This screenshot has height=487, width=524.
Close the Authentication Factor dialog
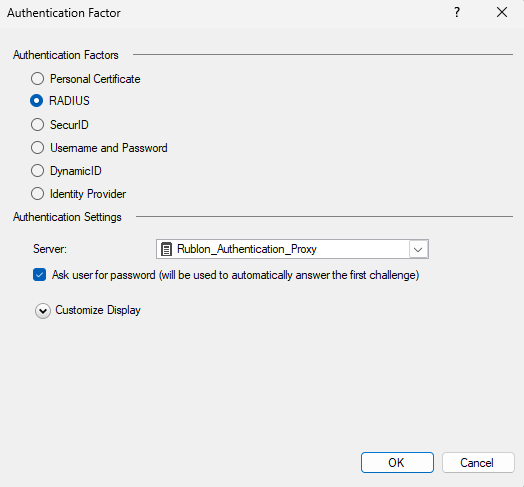[x=502, y=13]
